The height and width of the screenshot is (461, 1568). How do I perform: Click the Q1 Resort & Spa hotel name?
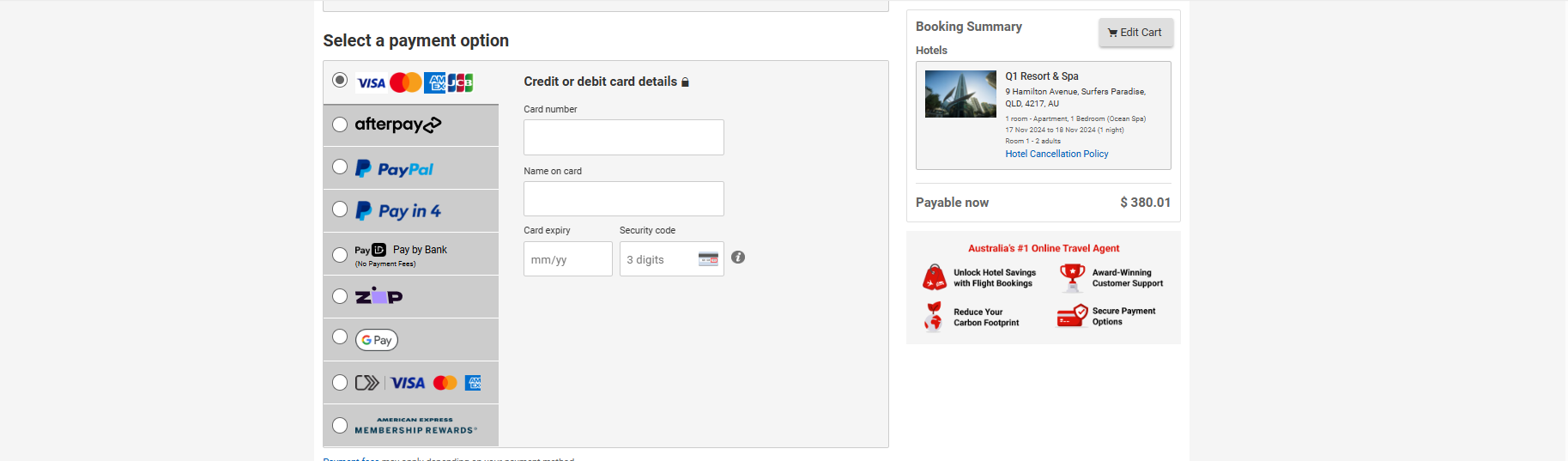pos(1042,76)
